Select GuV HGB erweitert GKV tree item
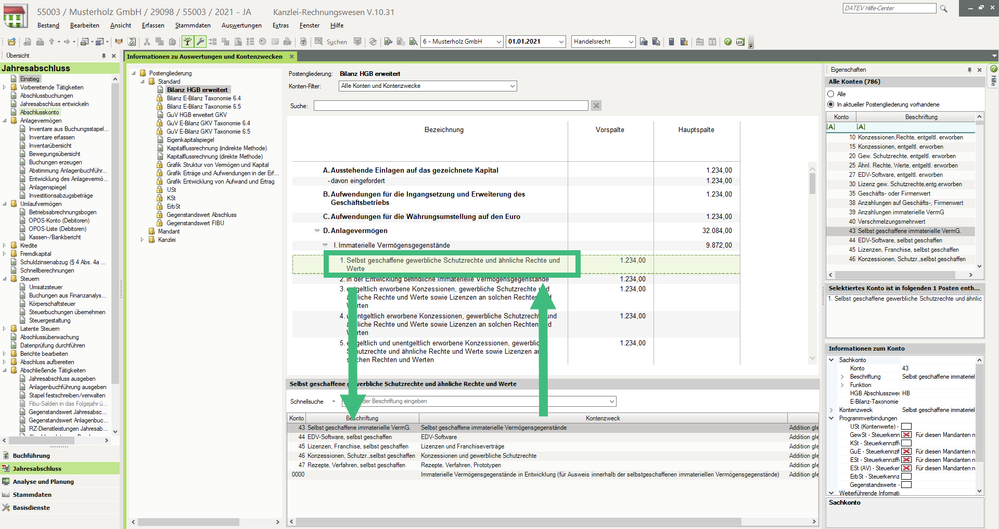 [196, 115]
